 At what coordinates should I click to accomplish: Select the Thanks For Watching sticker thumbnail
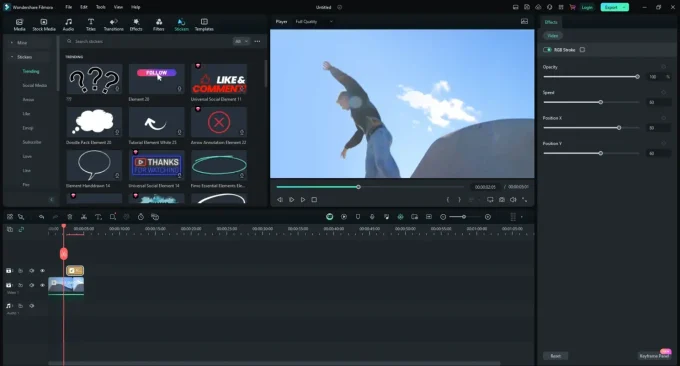[157, 165]
